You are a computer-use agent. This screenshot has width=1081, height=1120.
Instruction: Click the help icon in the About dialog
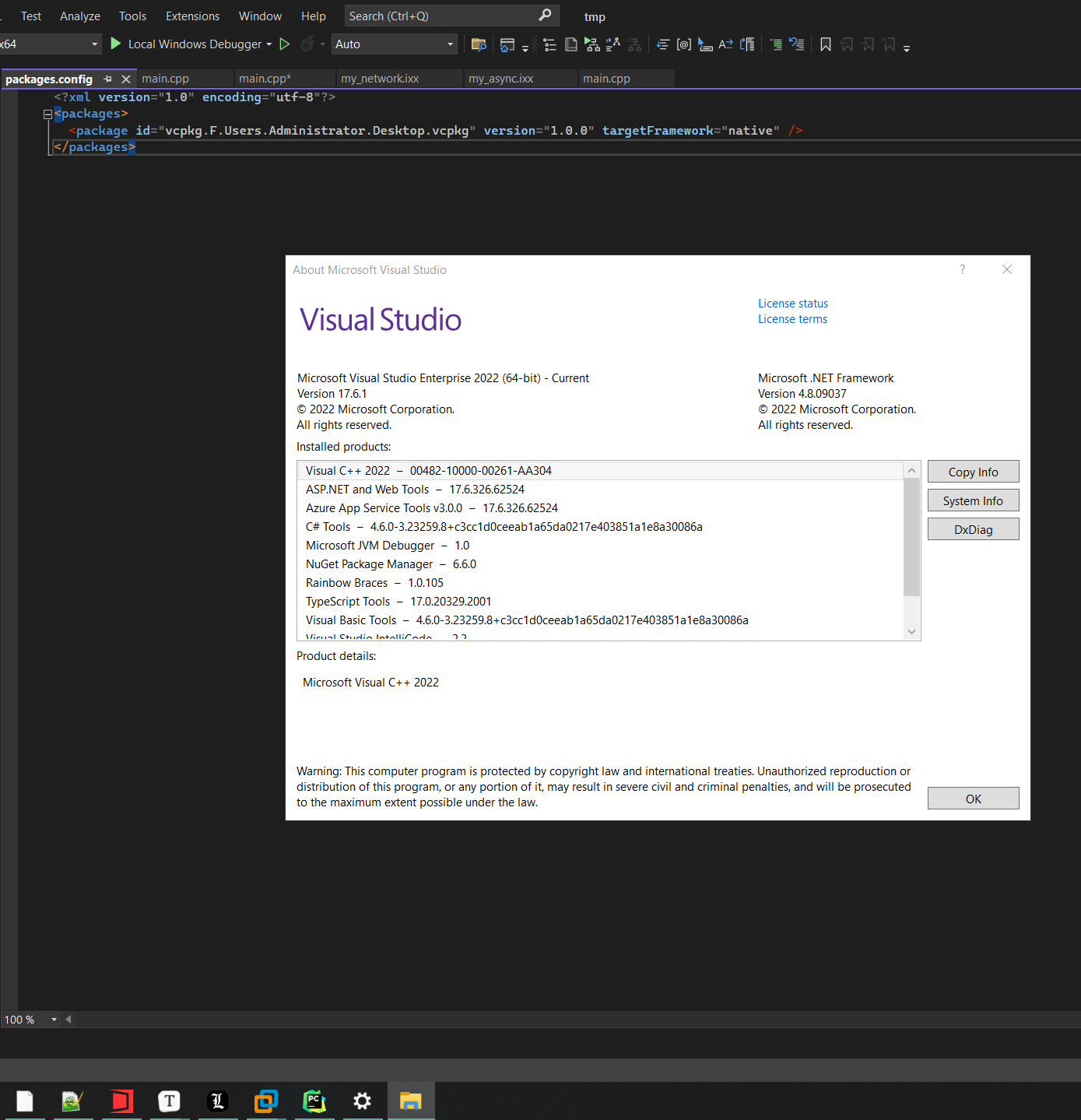coord(962,269)
